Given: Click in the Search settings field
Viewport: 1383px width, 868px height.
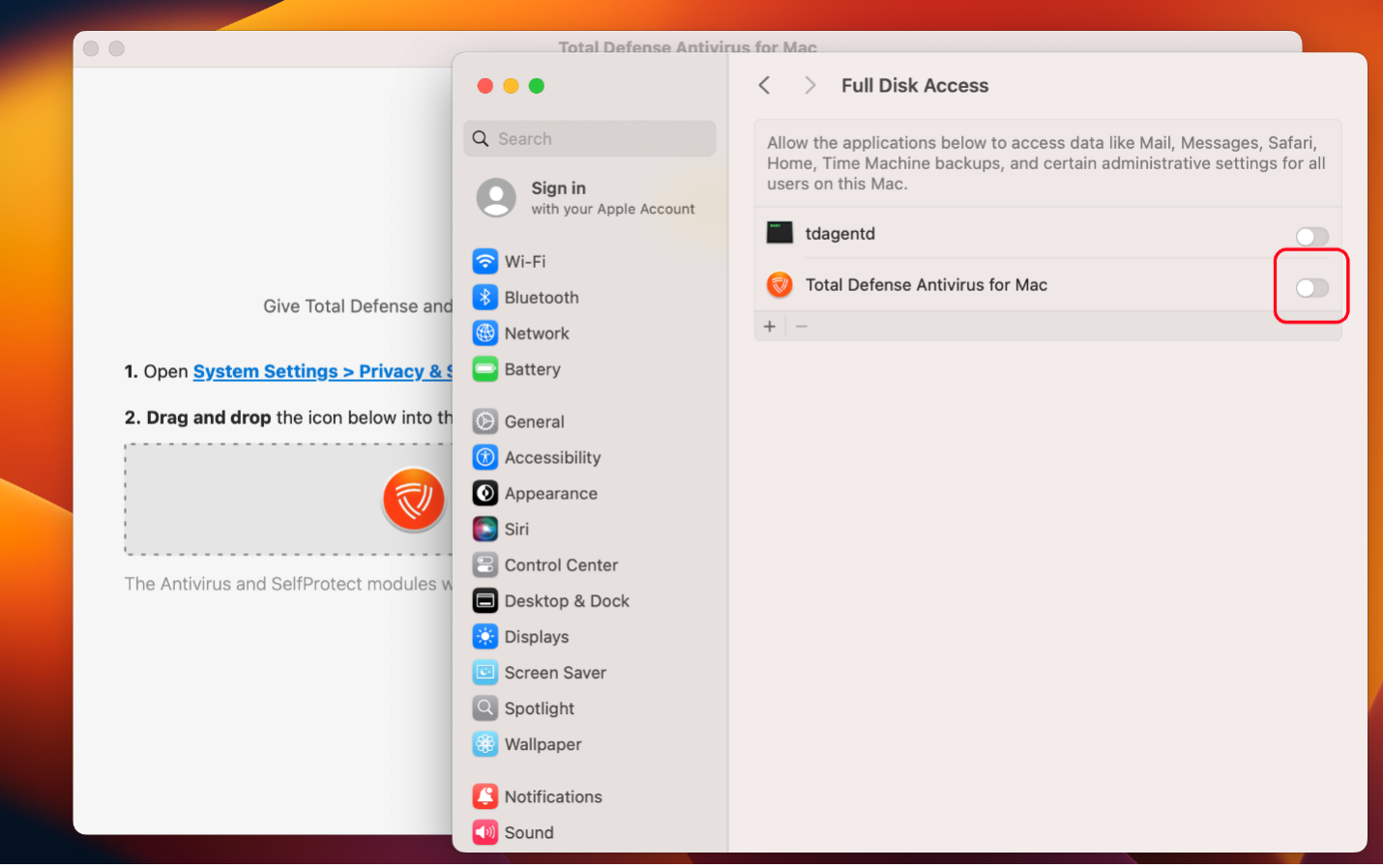Looking at the screenshot, I should pos(590,139).
